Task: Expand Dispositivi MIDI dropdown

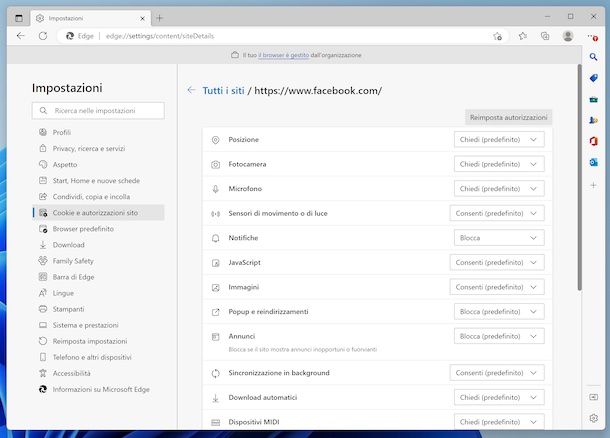Action: (x=499, y=422)
